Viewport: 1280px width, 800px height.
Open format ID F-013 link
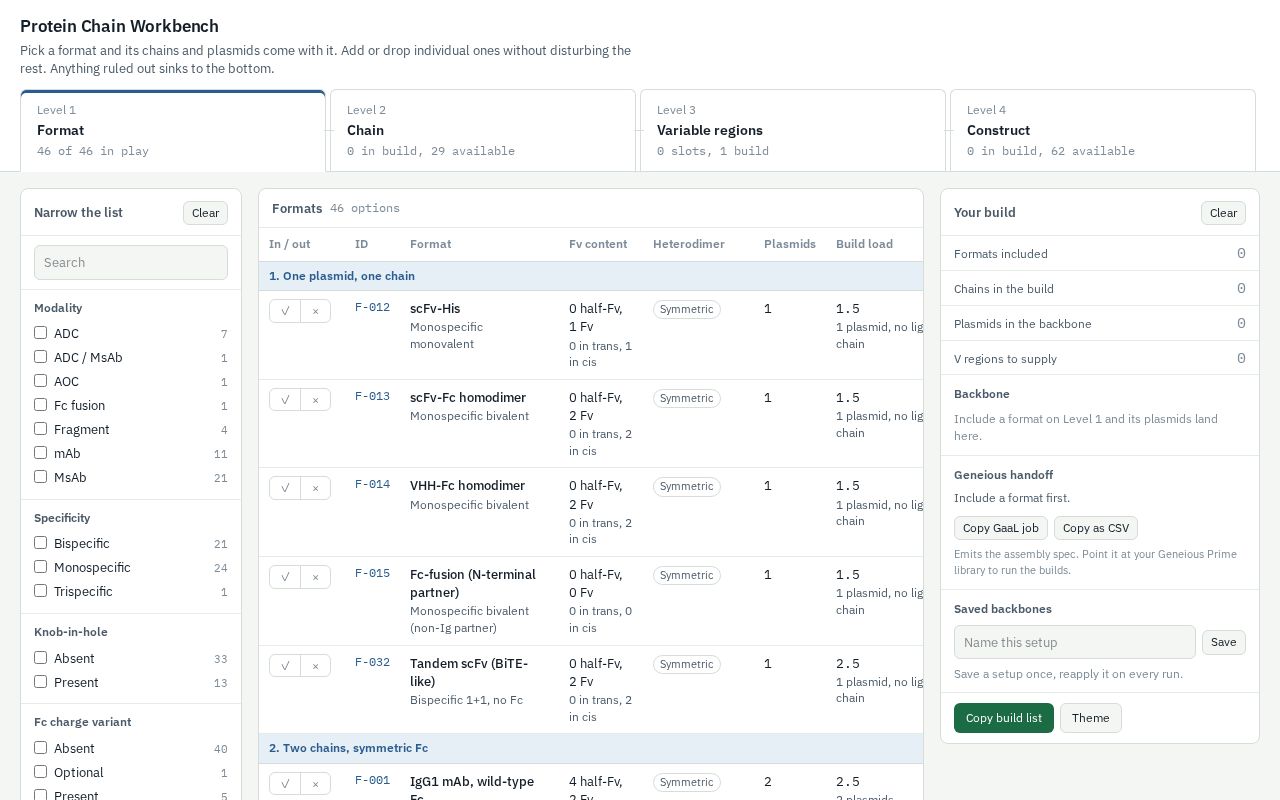(372, 397)
